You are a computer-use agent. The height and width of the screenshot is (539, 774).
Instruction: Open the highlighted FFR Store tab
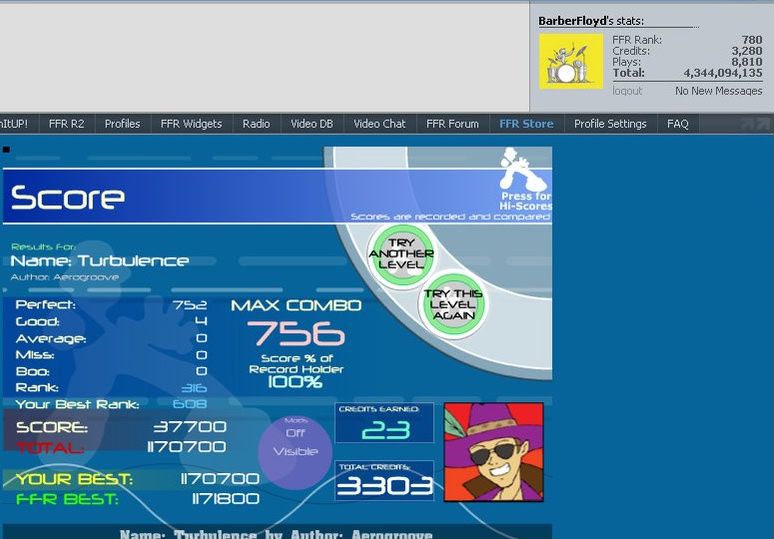(x=524, y=124)
